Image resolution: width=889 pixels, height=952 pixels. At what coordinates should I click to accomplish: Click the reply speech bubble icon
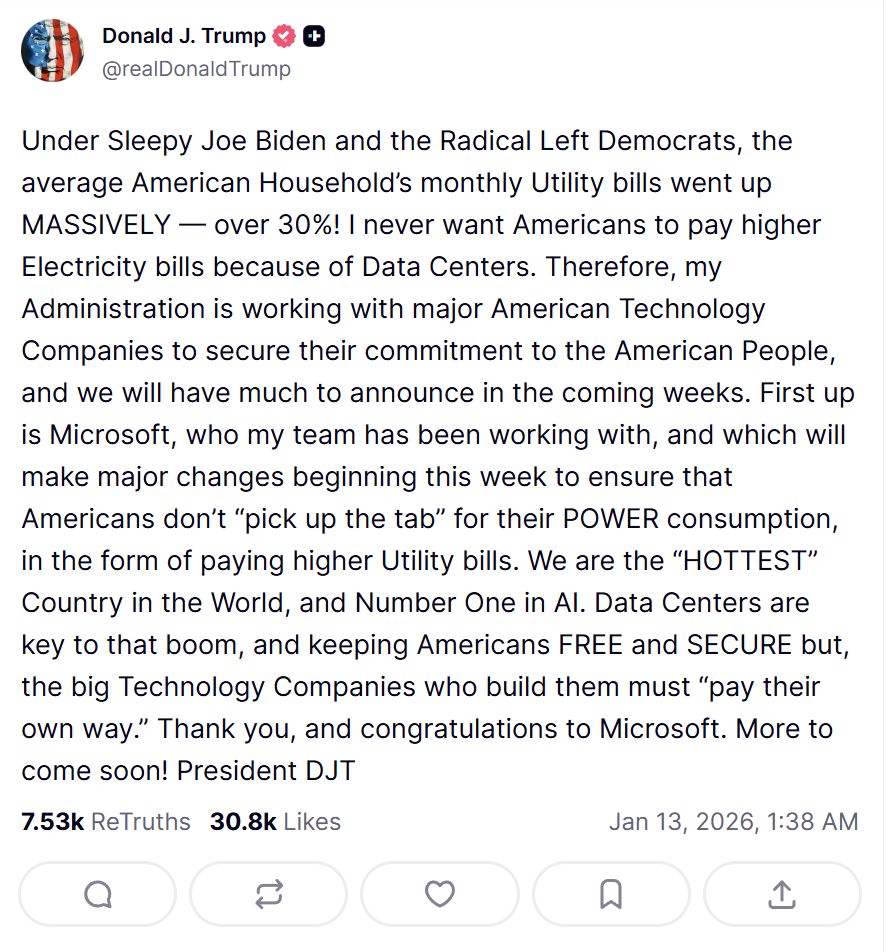point(98,893)
